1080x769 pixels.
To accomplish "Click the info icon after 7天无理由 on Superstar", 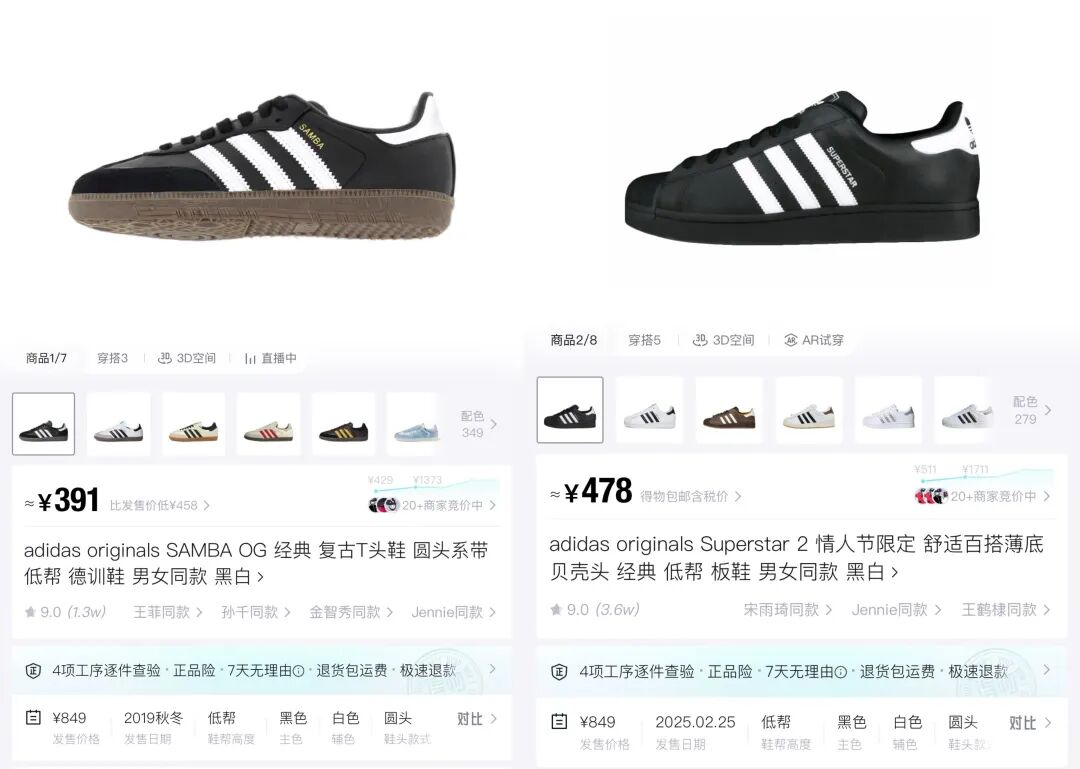I will click(x=841, y=672).
